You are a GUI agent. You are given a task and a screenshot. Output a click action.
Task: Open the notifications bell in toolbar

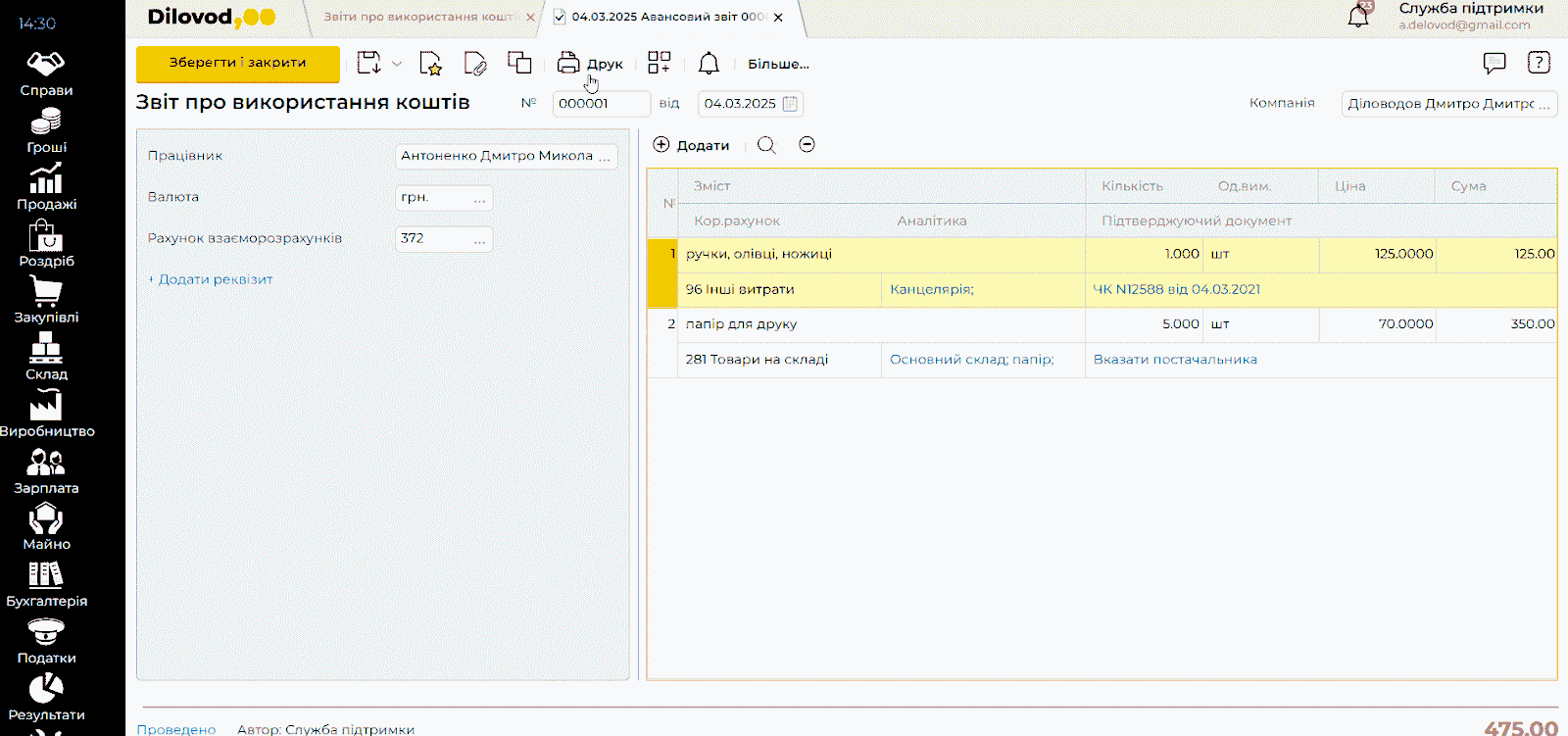coord(709,64)
